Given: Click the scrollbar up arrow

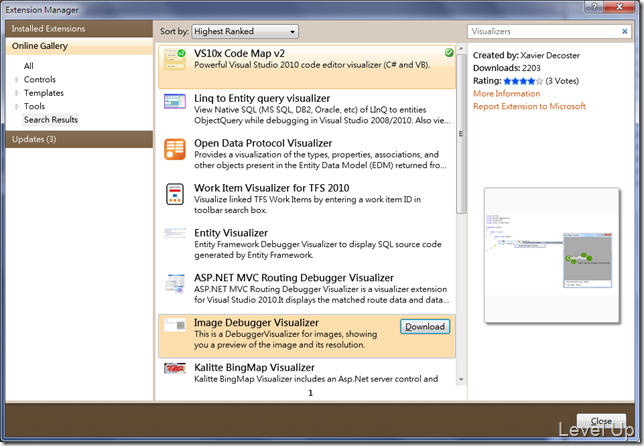Looking at the screenshot, I should click(x=461, y=48).
